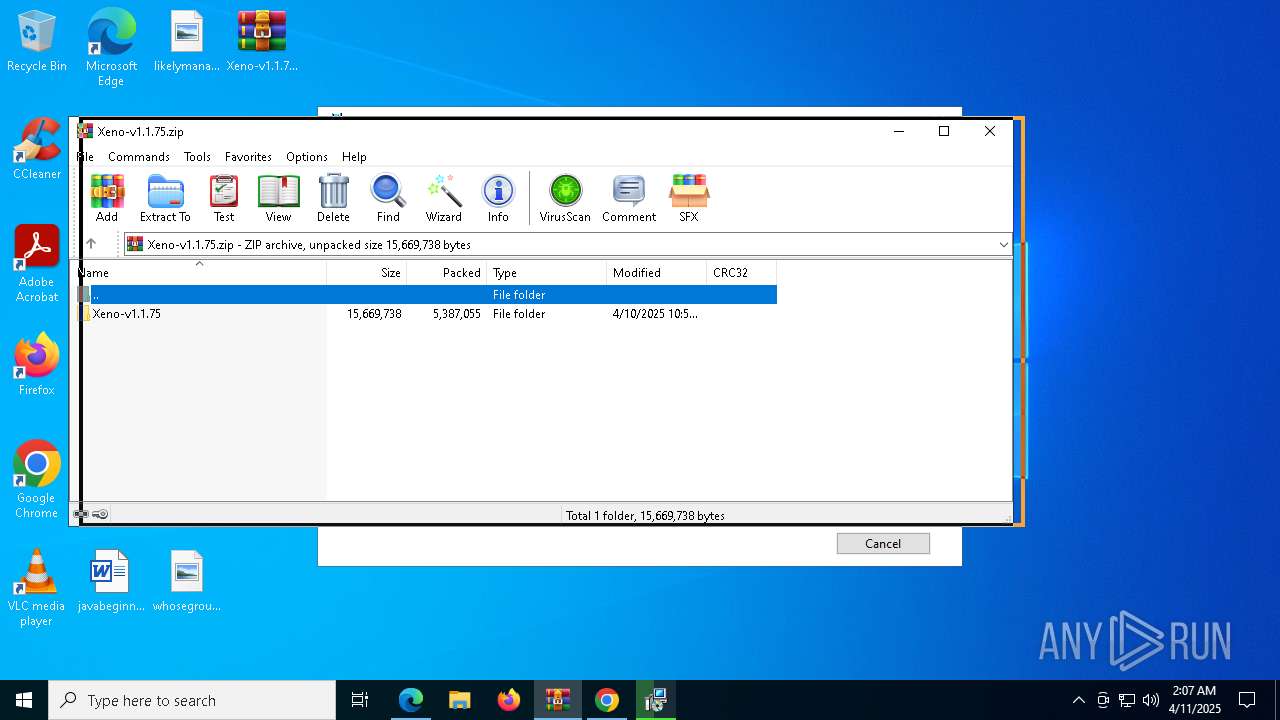The width and height of the screenshot is (1280, 720).
Task: Sort by Size column header
Action: coord(367,272)
